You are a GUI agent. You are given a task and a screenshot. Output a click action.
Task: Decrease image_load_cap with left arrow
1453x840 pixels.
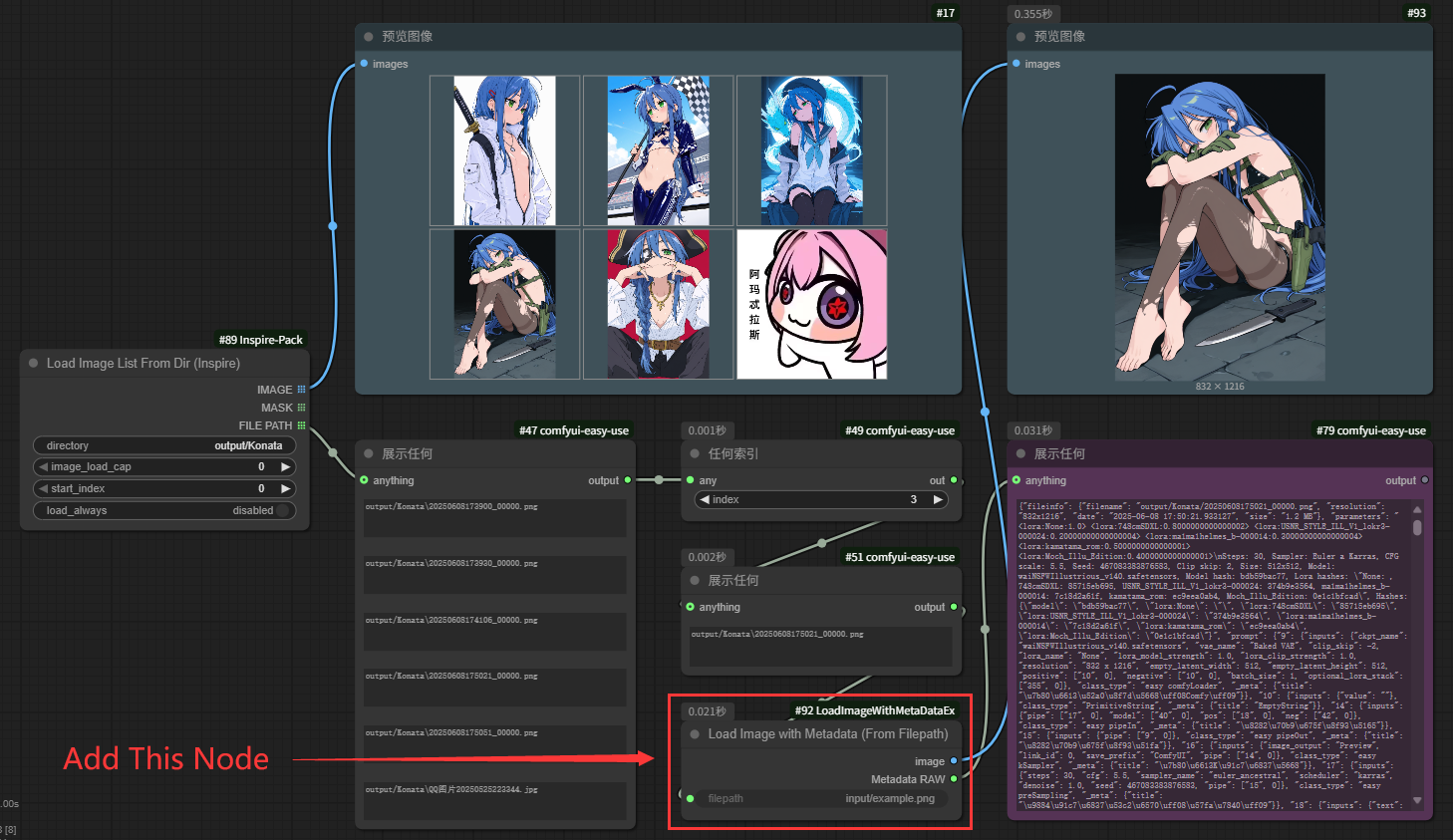(44, 466)
